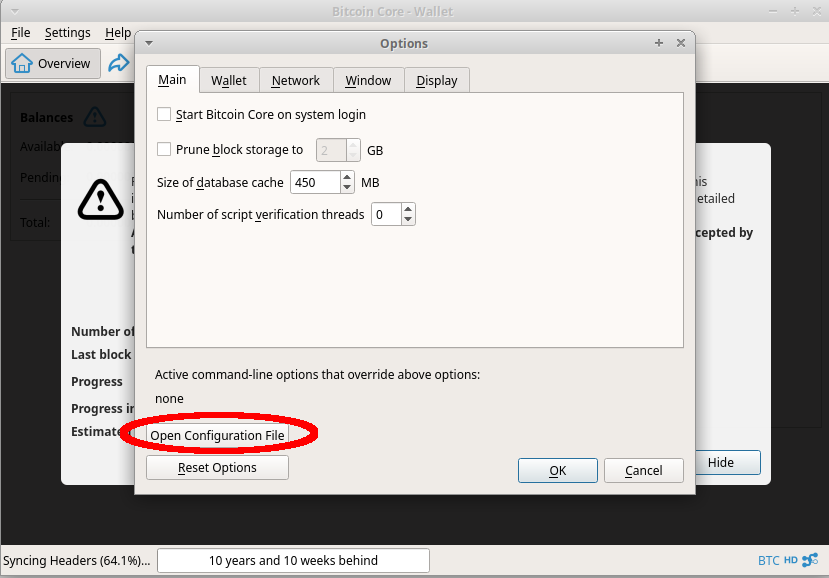Open the Settings menu
The image size is (829, 578).
tap(67, 32)
